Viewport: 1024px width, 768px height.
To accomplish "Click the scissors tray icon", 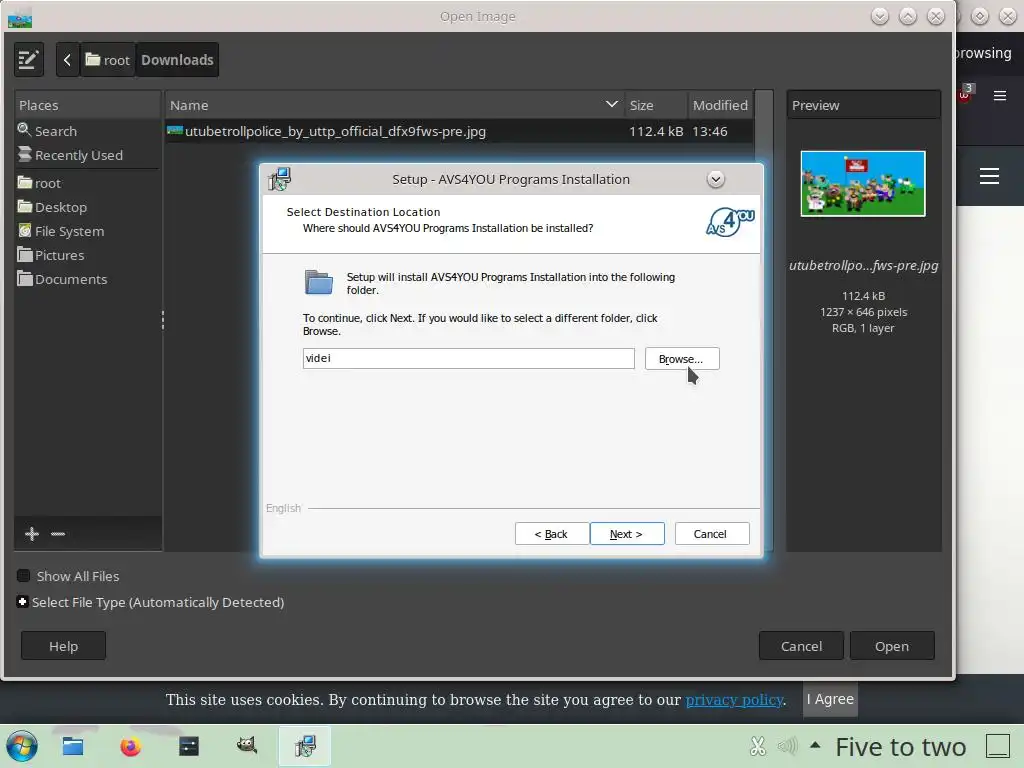I will tap(758, 746).
